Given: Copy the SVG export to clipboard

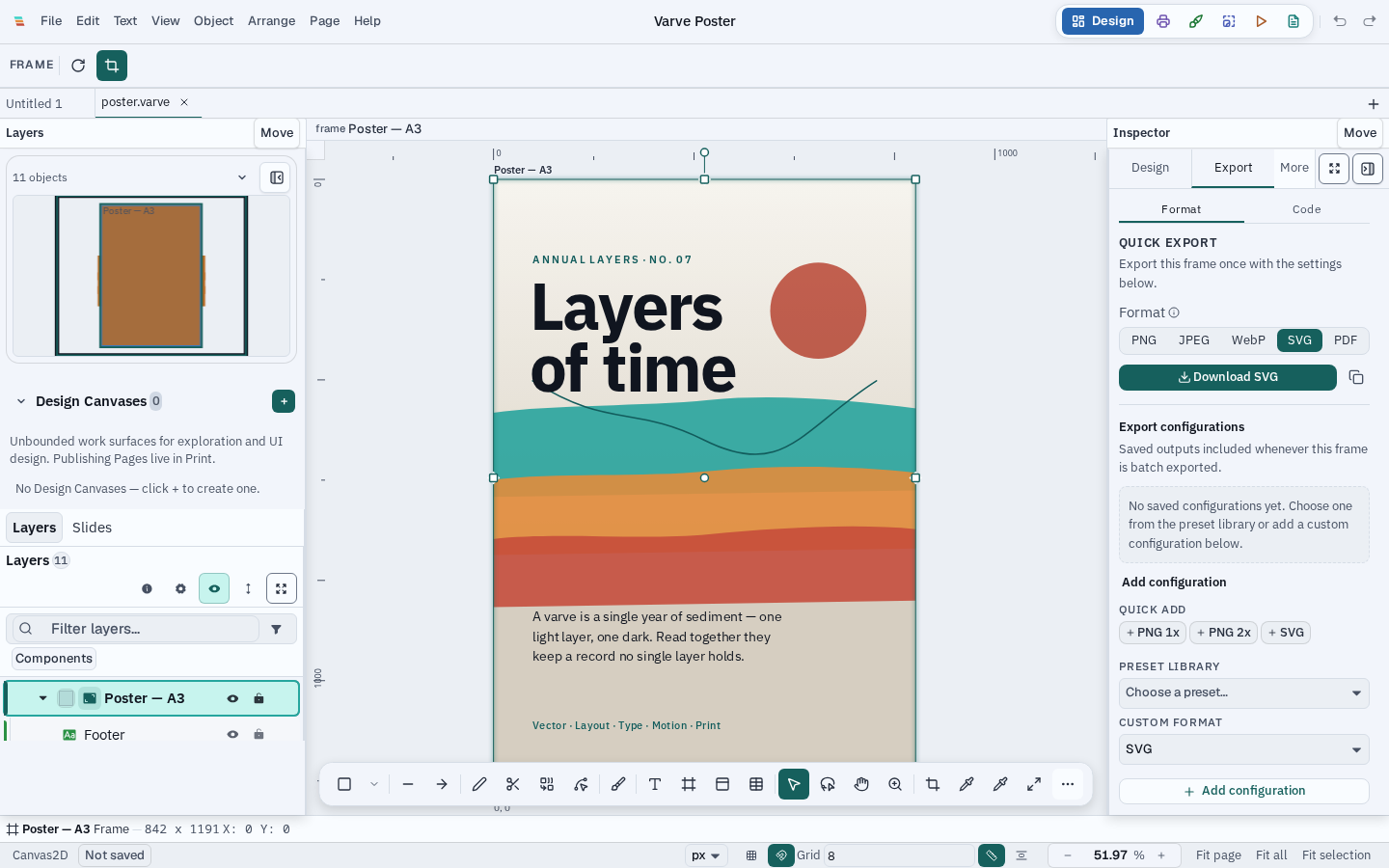Looking at the screenshot, I should (1356, 377).
